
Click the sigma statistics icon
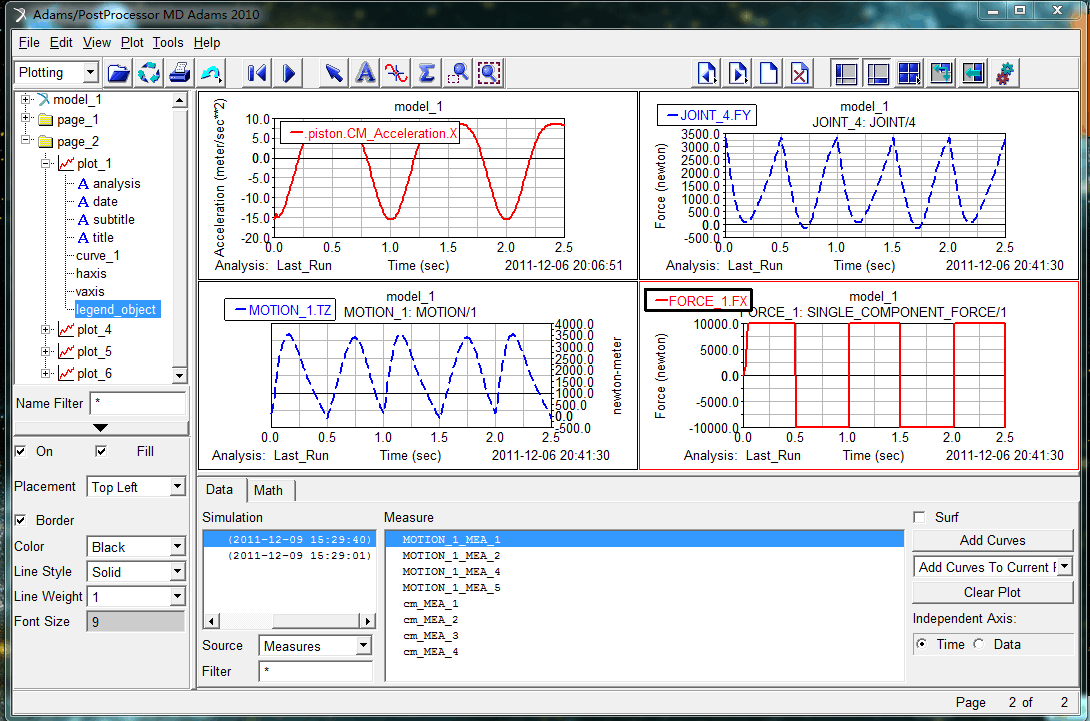[427, 72]
